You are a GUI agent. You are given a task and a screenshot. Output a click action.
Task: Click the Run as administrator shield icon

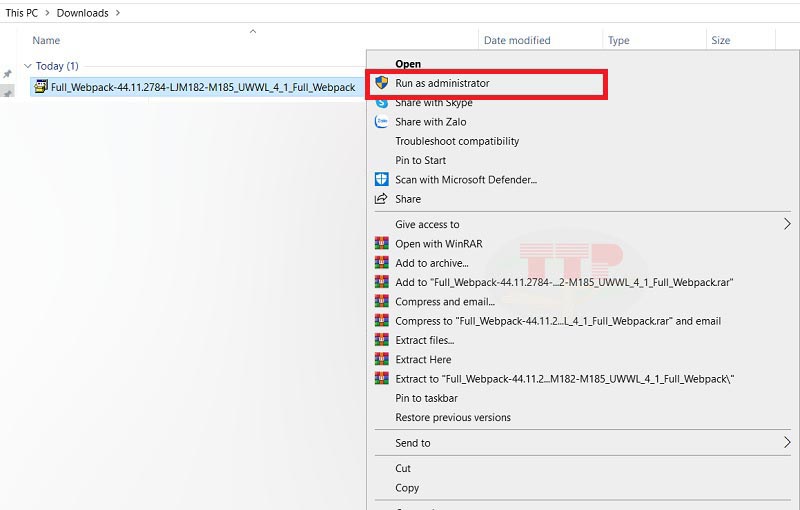point(381,83)
